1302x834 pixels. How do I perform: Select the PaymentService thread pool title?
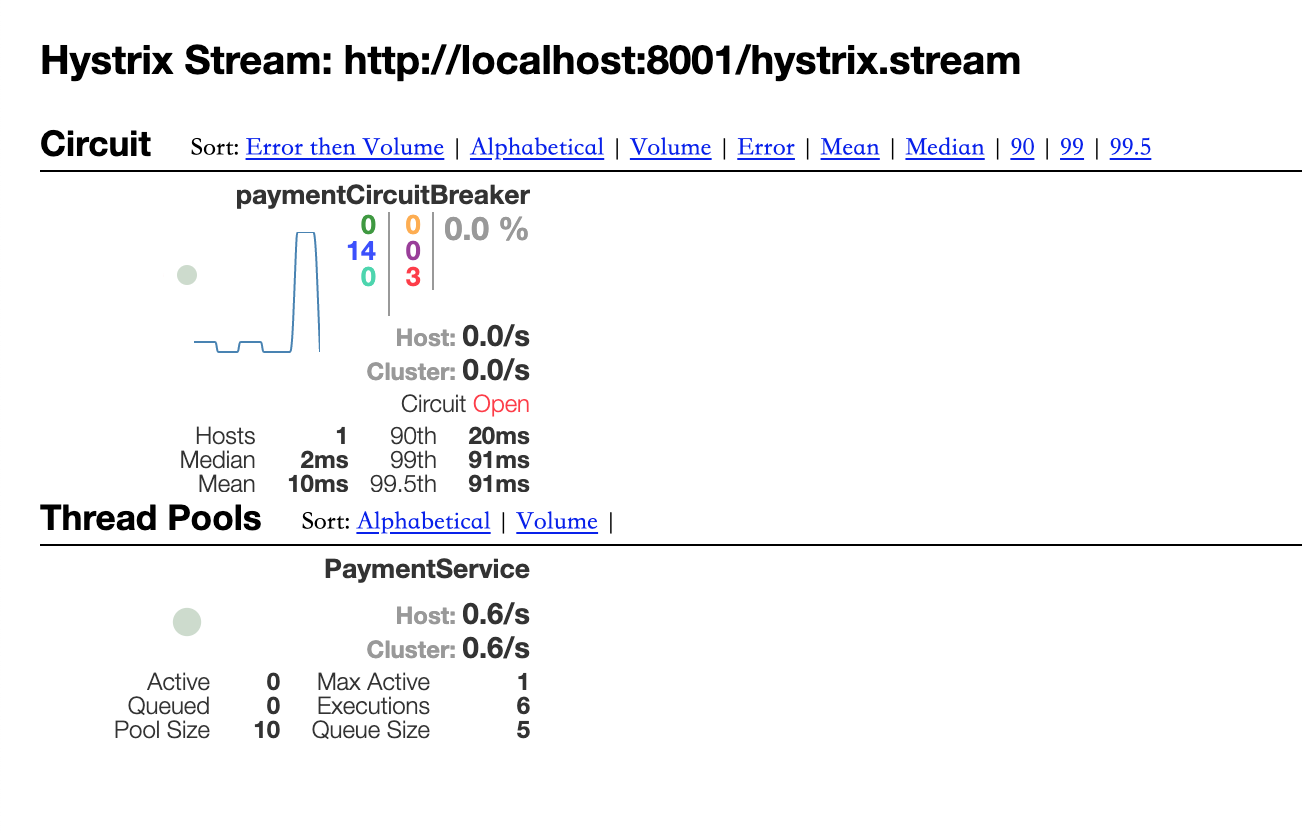coord(427,570)
